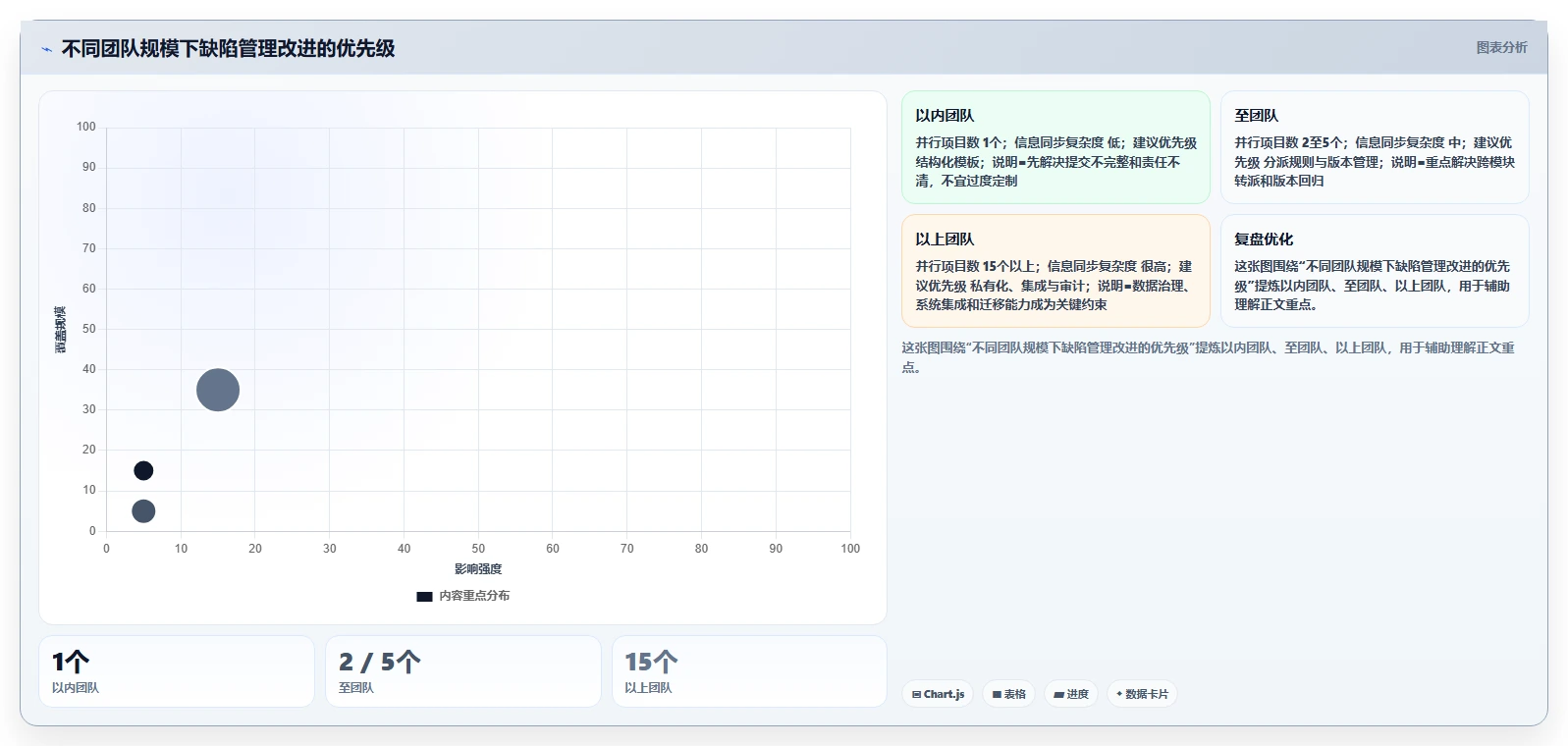Click the 表格 tag
1568x746 pixels.
point(1008,694)
